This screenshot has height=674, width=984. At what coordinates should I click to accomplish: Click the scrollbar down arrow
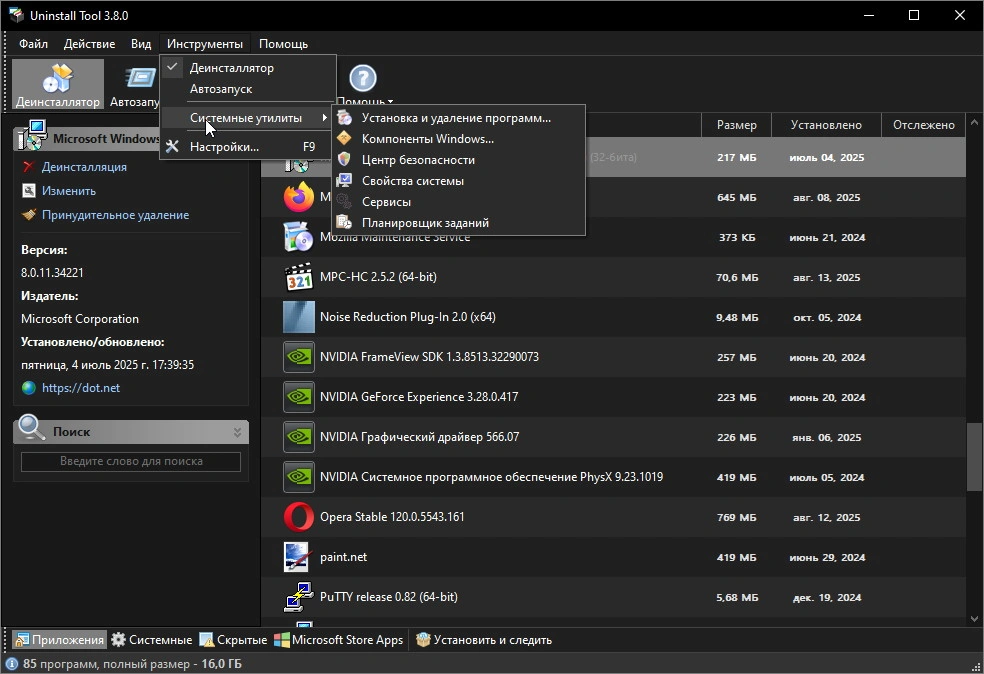[974, 619]
